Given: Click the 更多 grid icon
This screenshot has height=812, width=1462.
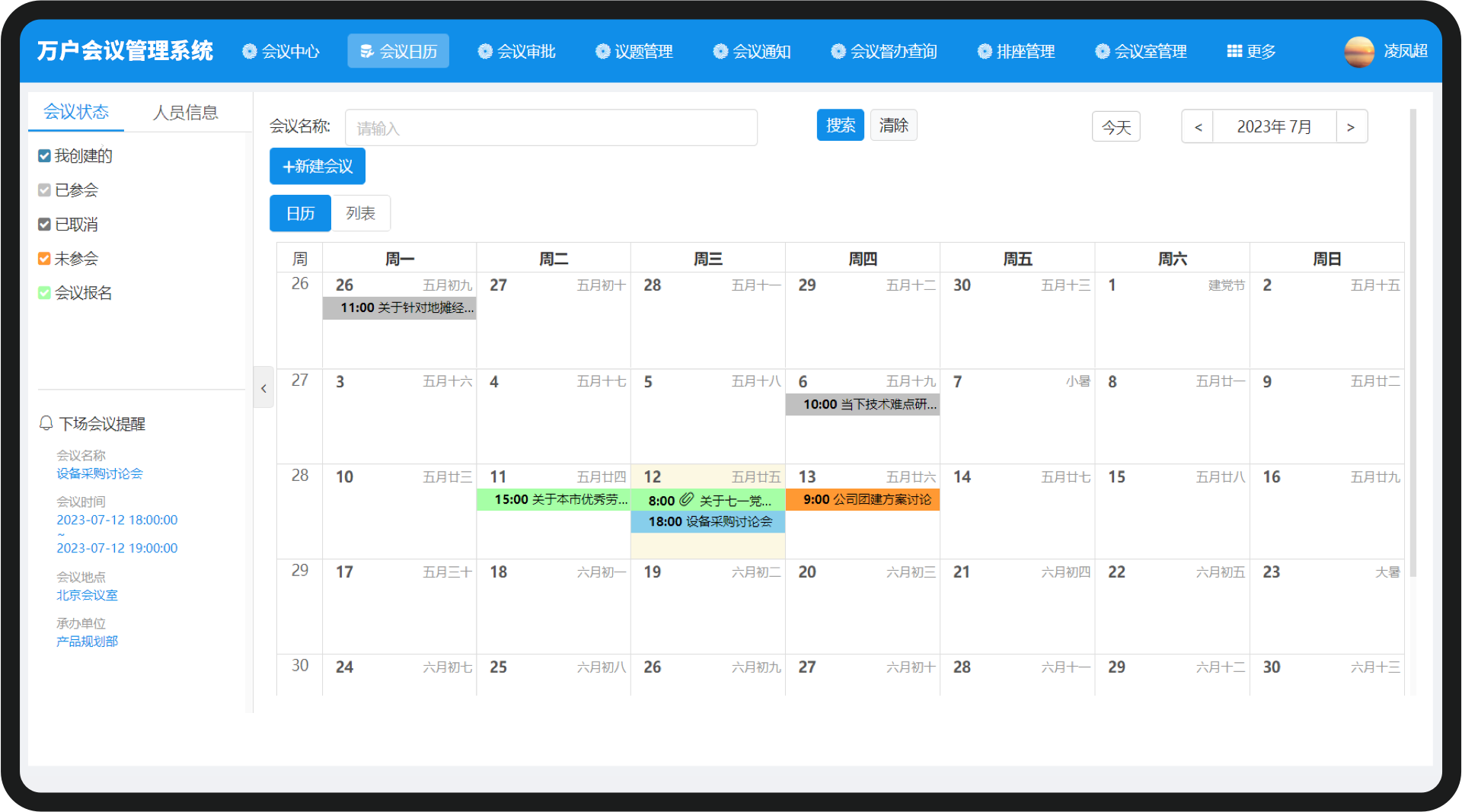Looking at the screenshot, I should (x=1234, y=51).
